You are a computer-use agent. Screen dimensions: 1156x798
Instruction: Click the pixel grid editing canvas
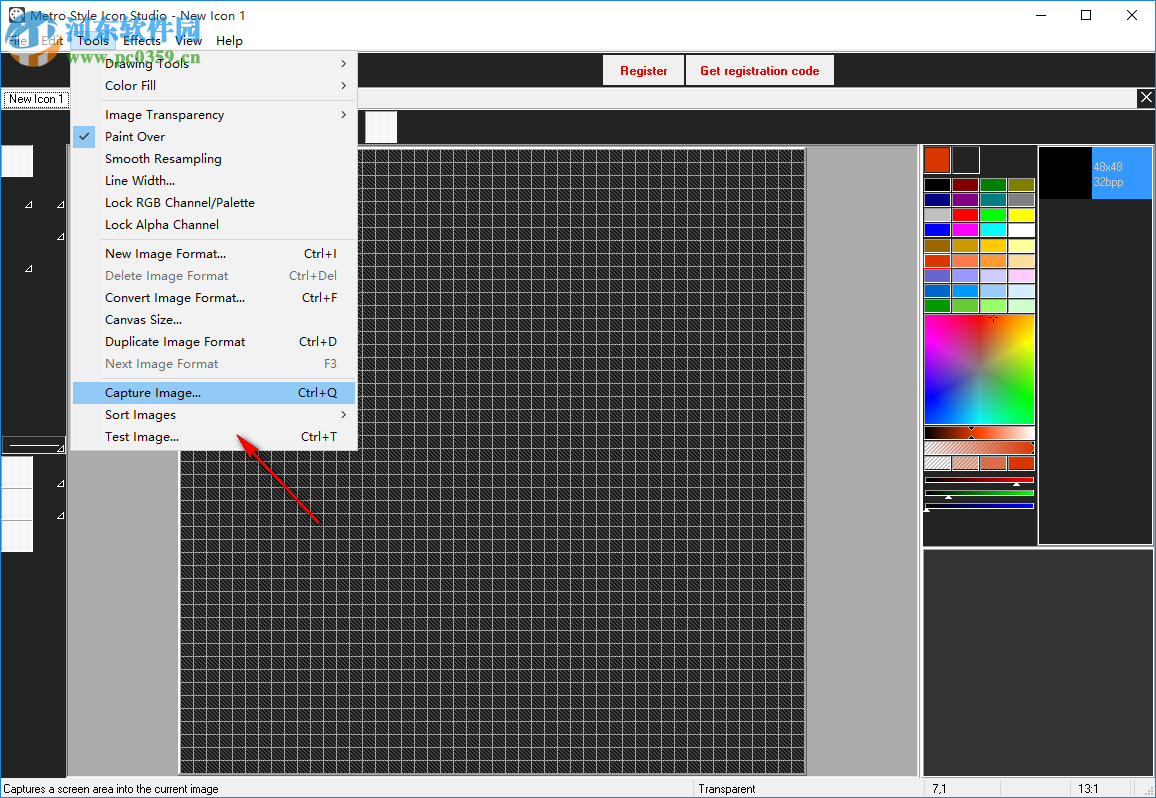point(492,462)
